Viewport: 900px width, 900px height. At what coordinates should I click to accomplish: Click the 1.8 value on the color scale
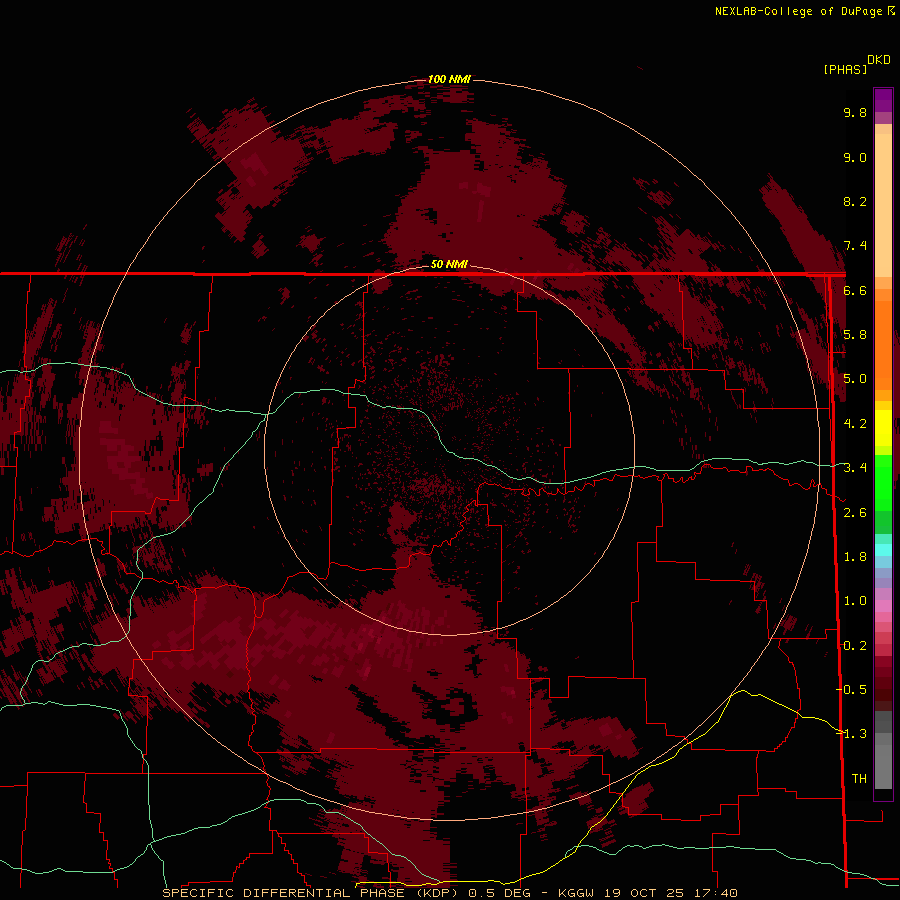(x=855, y=557)
